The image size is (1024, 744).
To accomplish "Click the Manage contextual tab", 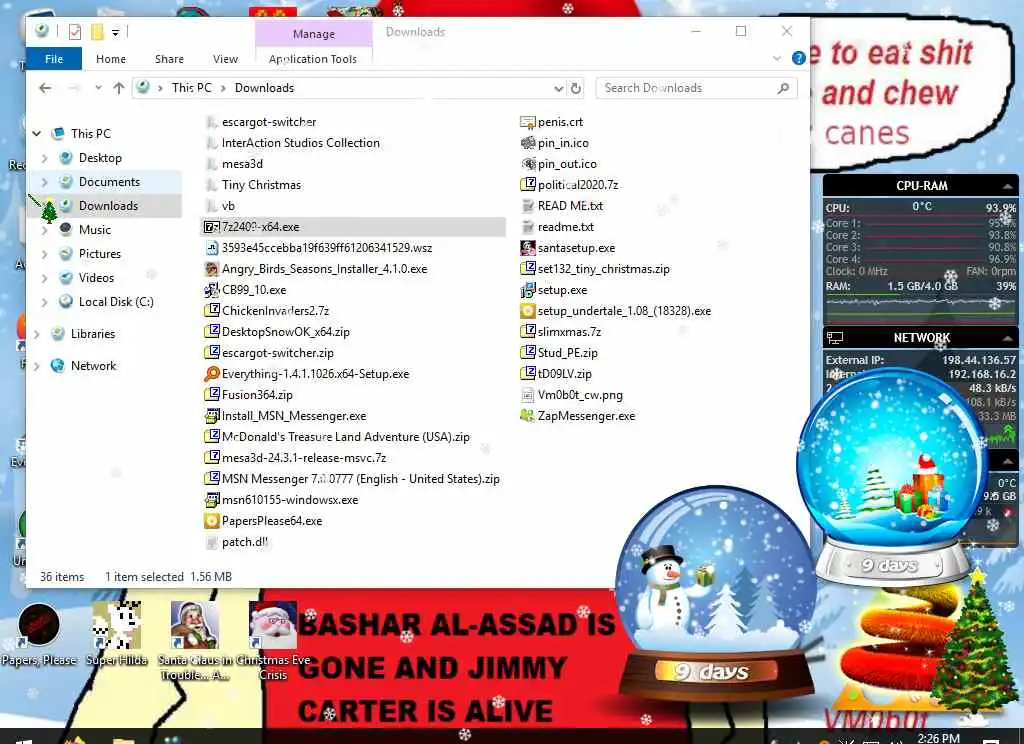I will click(x=313, y=34).
